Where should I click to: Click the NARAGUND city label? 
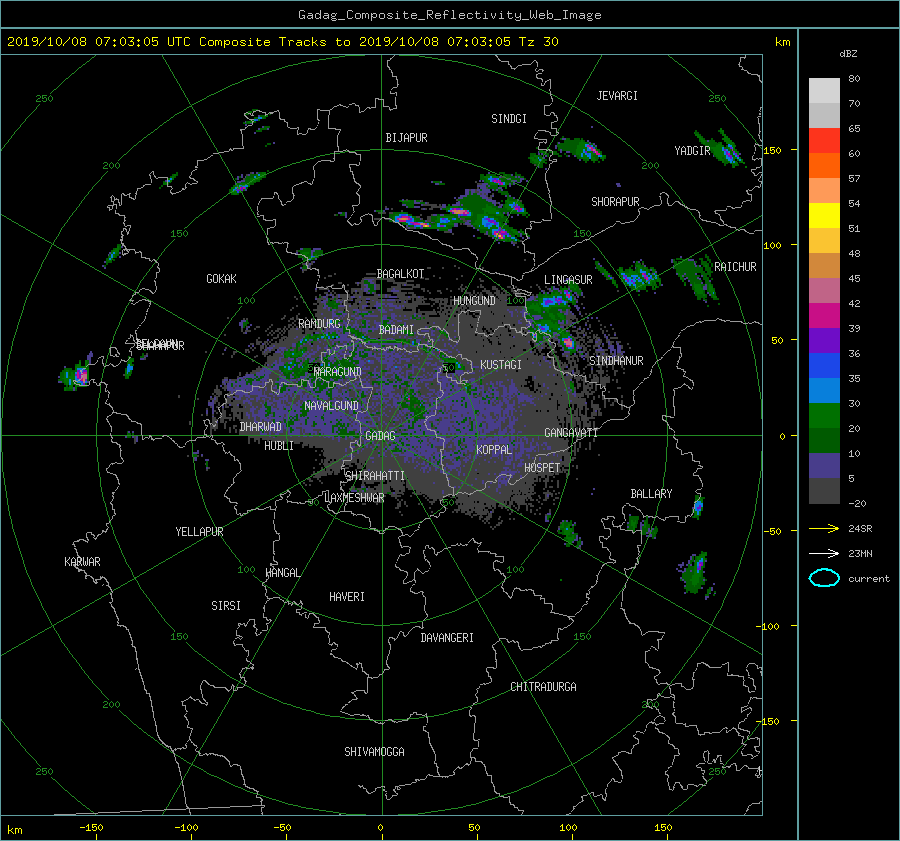click(338, 372)
